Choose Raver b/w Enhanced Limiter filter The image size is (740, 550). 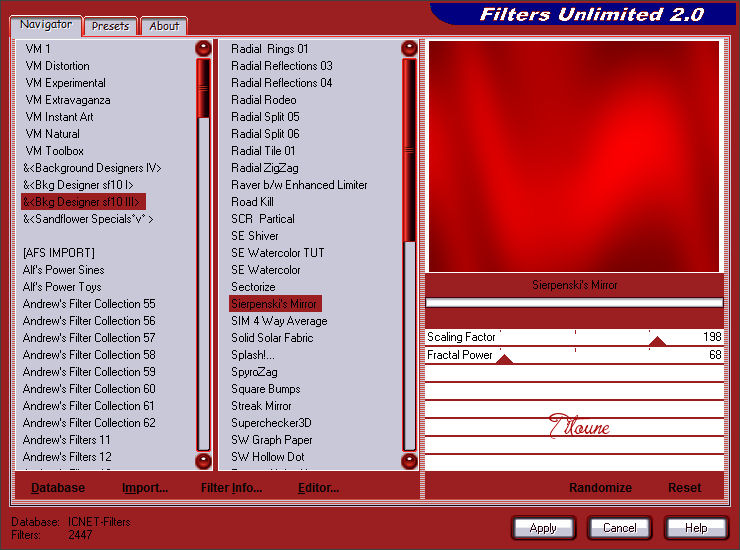click(x=299, y=185)
